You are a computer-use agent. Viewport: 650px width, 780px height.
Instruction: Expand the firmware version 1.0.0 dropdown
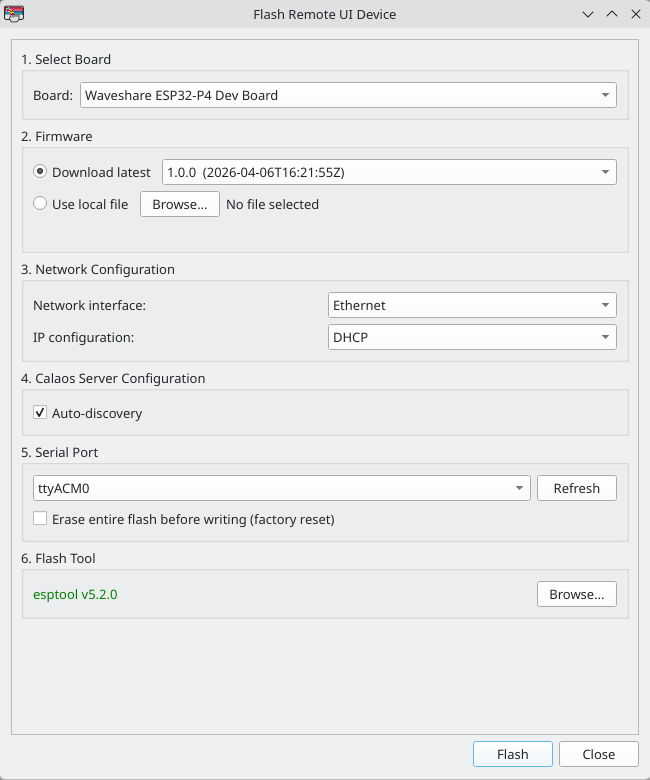[x=389, y=172]
